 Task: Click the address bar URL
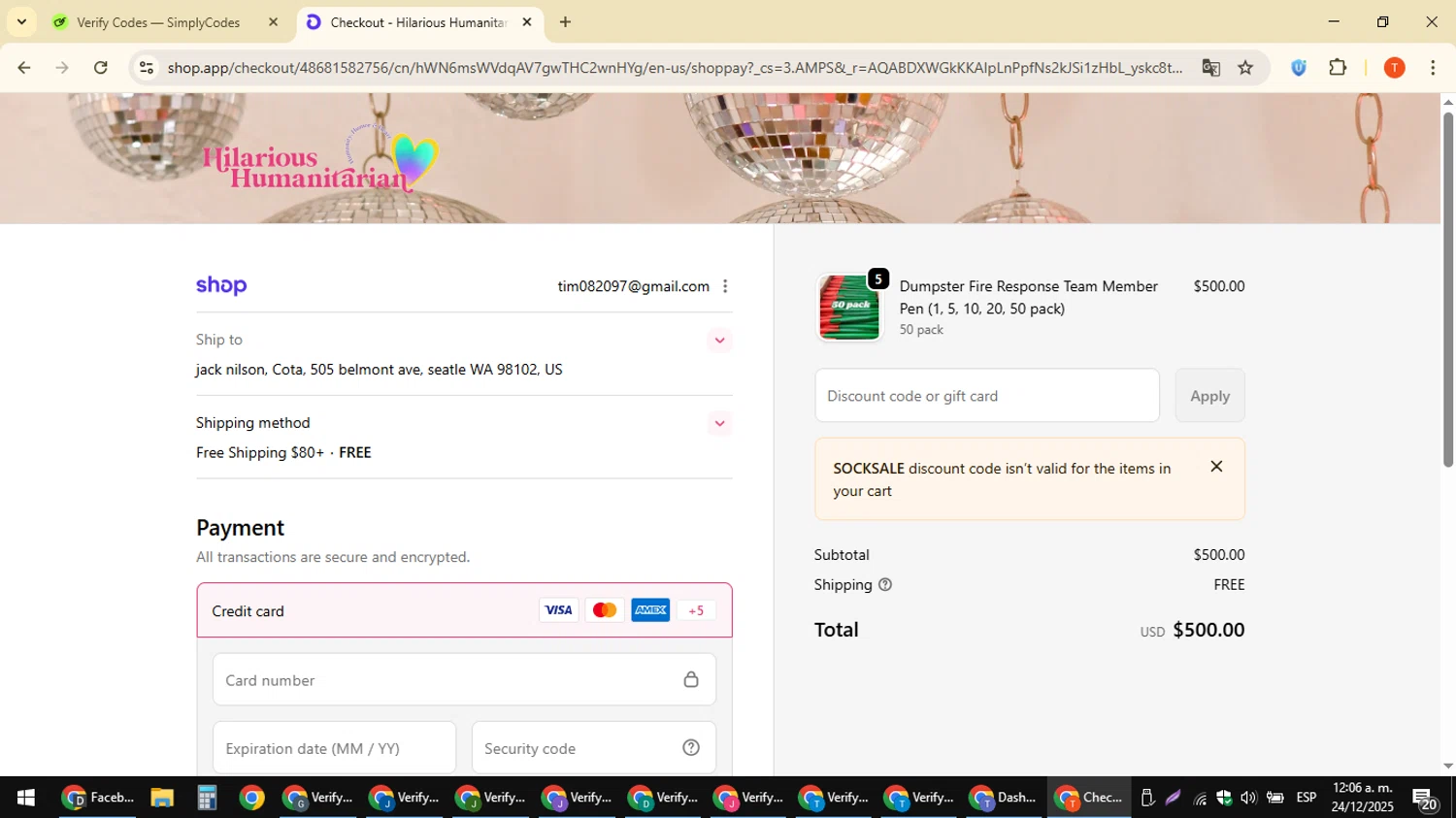[675, 68]
